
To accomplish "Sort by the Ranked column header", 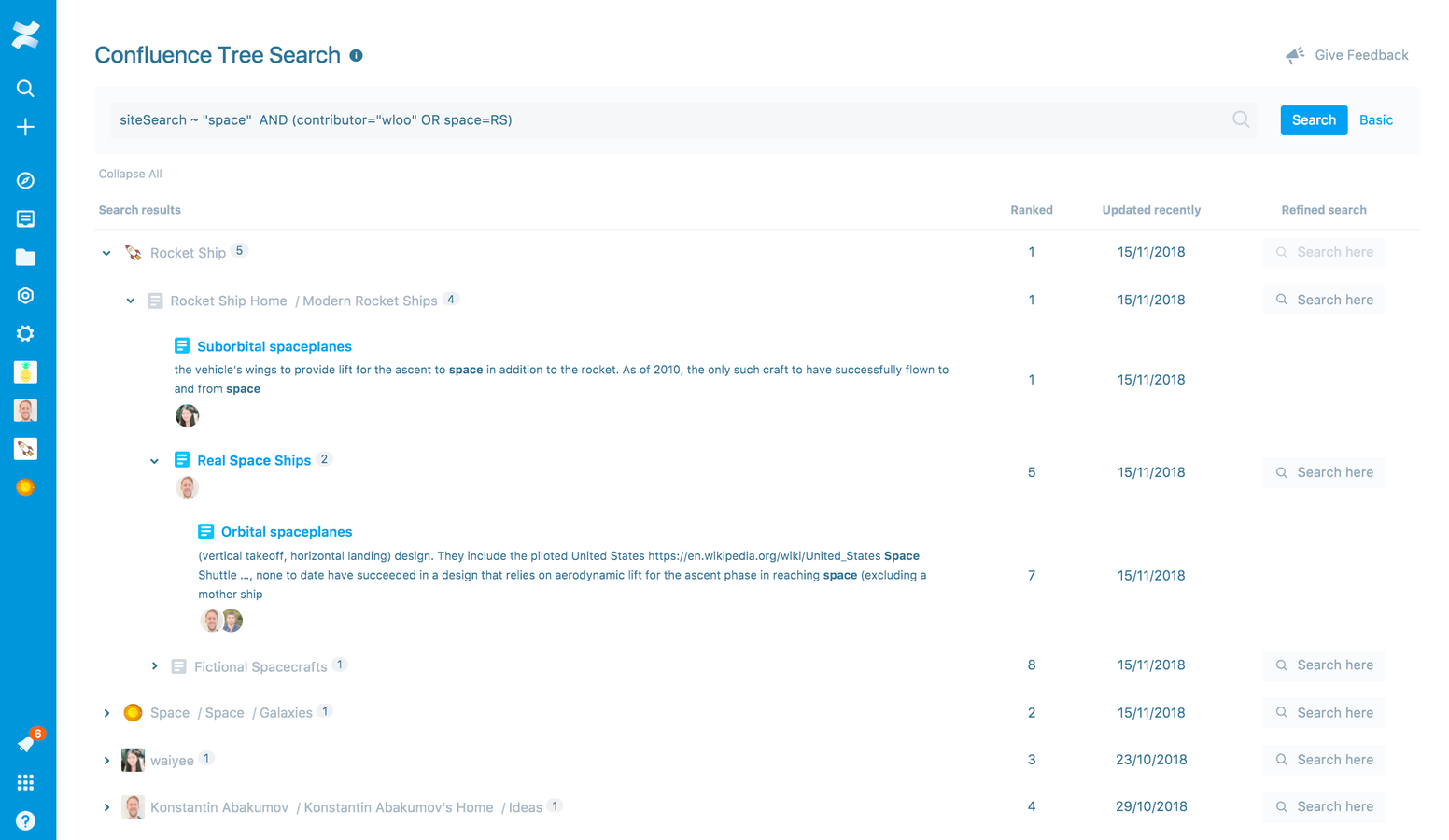I will click(1032, 210).
